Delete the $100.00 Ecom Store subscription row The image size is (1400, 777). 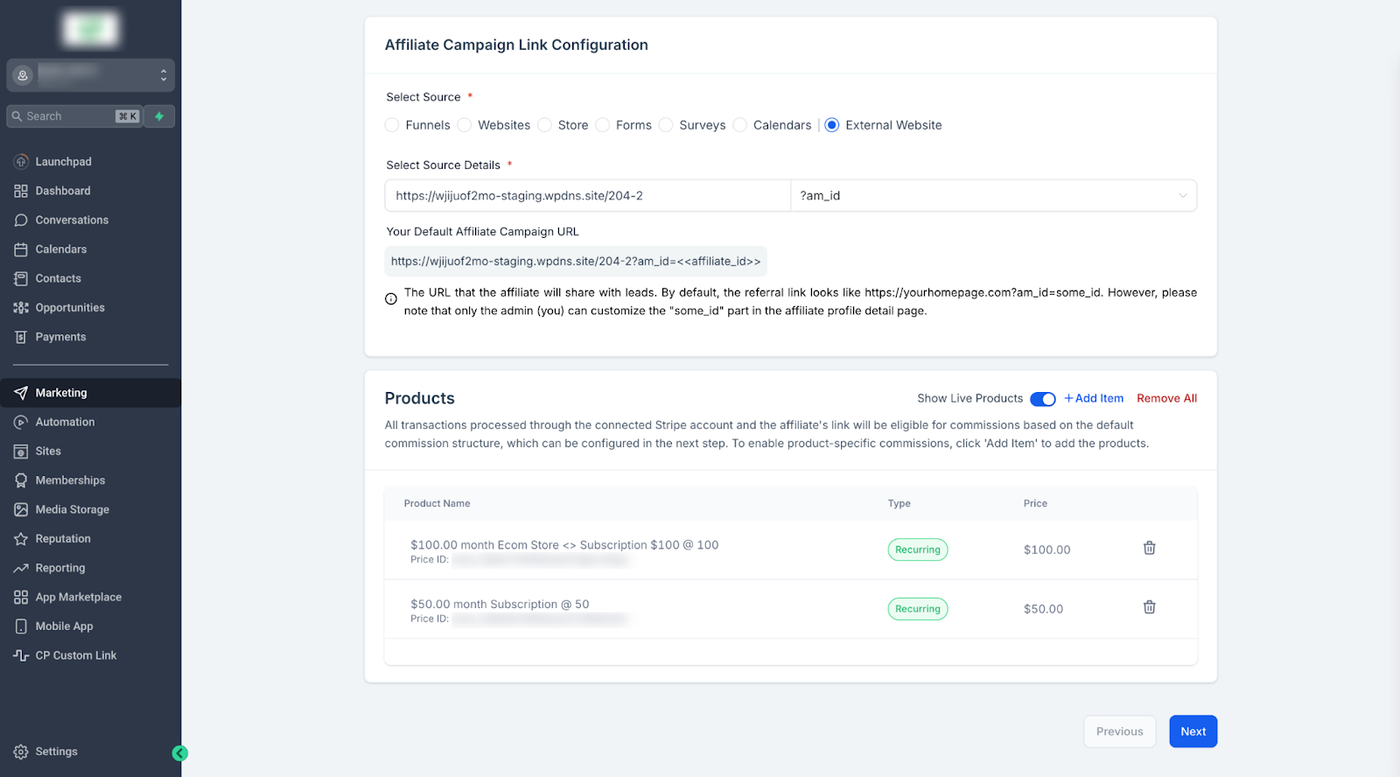coord(1149,548)
